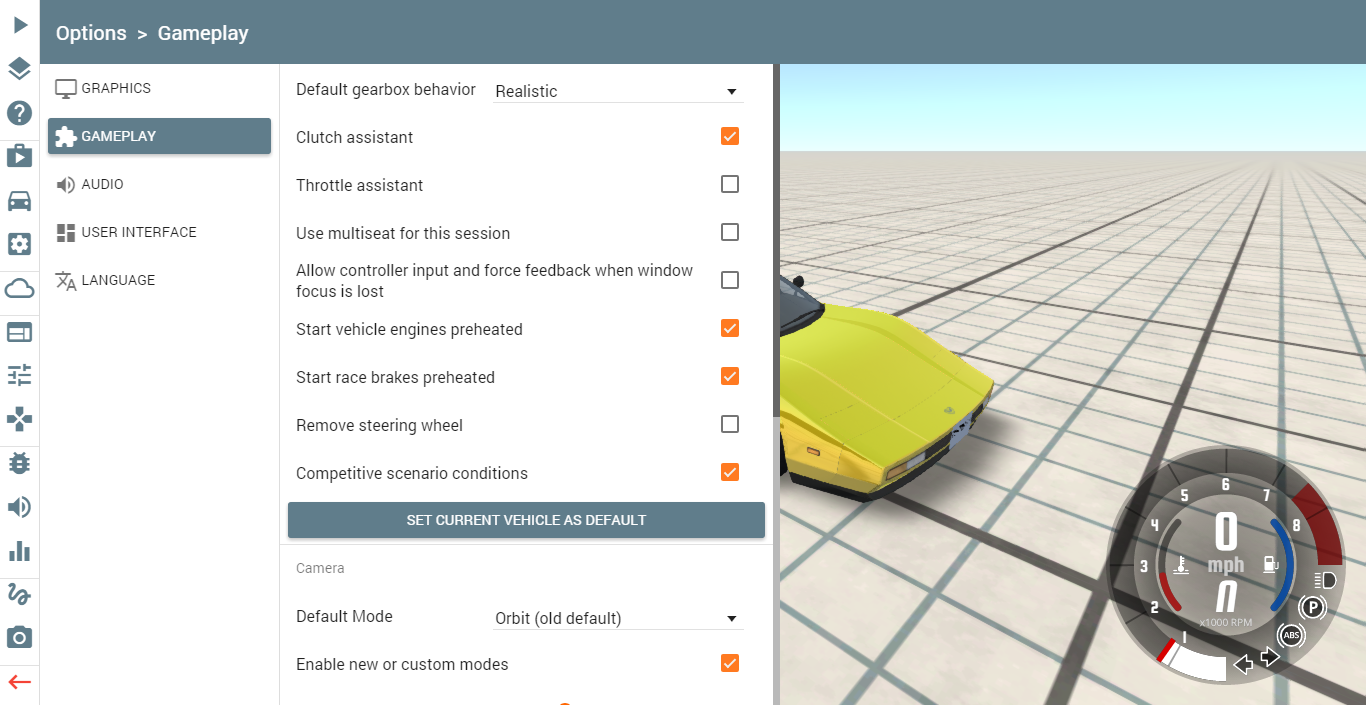Click the Options breadcrumb in the header
The width and height of the screenshot is (1366, 705).
tap(91, 33)
